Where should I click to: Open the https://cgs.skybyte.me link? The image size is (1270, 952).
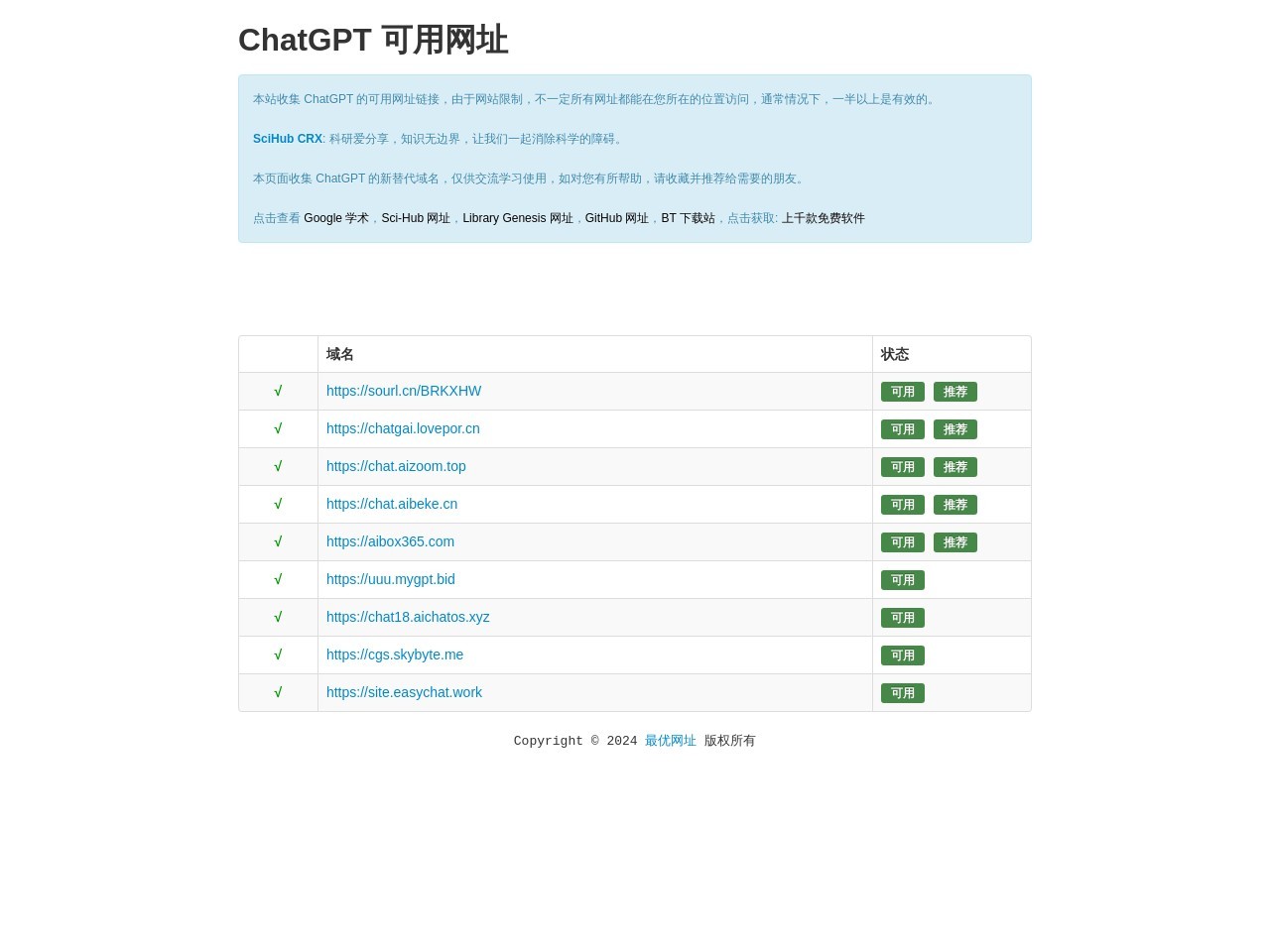point(395,654)
